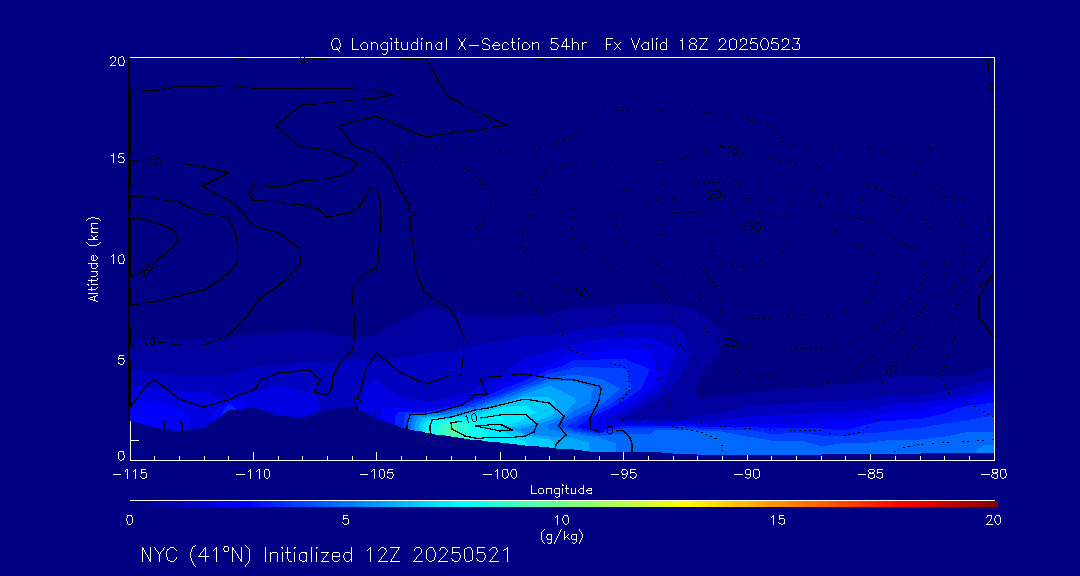Click the plot title "Q Longitudinal X-Section 54hr"
Screen dimensions: 1080x576
click(x=459, y=45)
